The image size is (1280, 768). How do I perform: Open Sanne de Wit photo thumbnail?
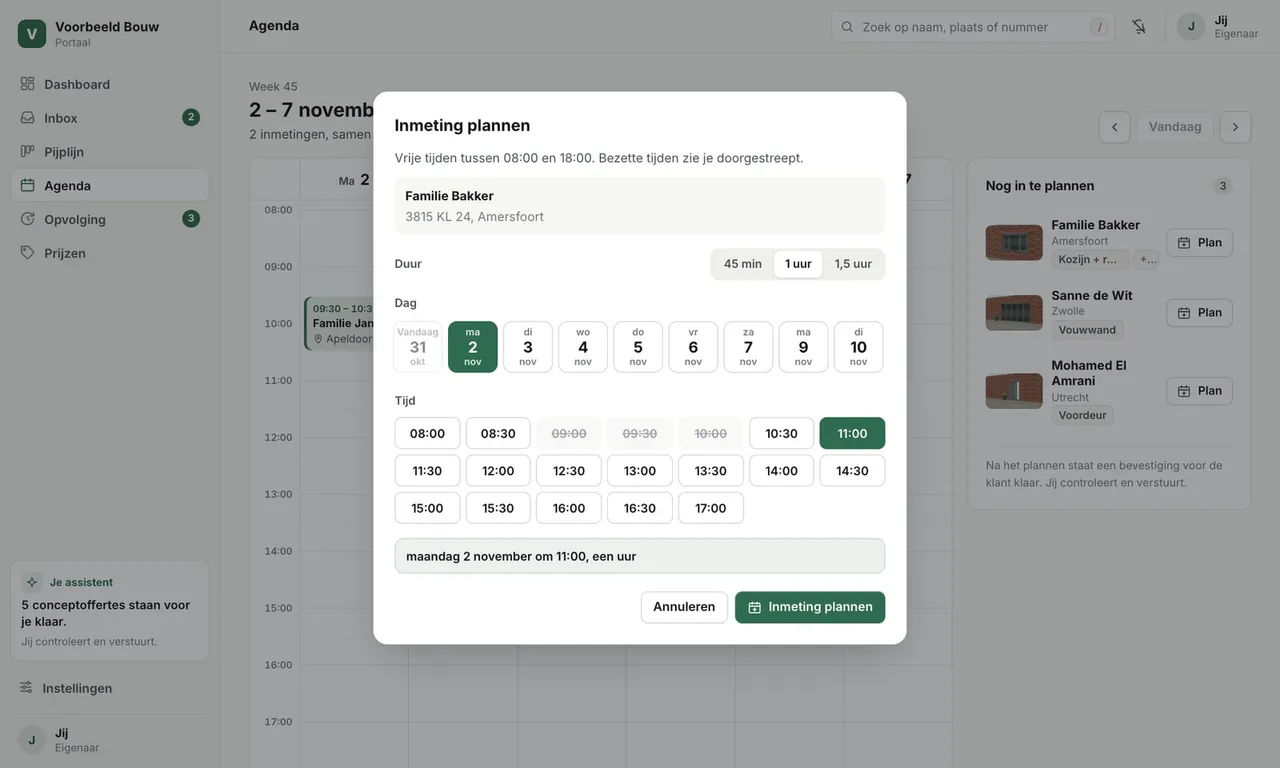pos(1014,313)
